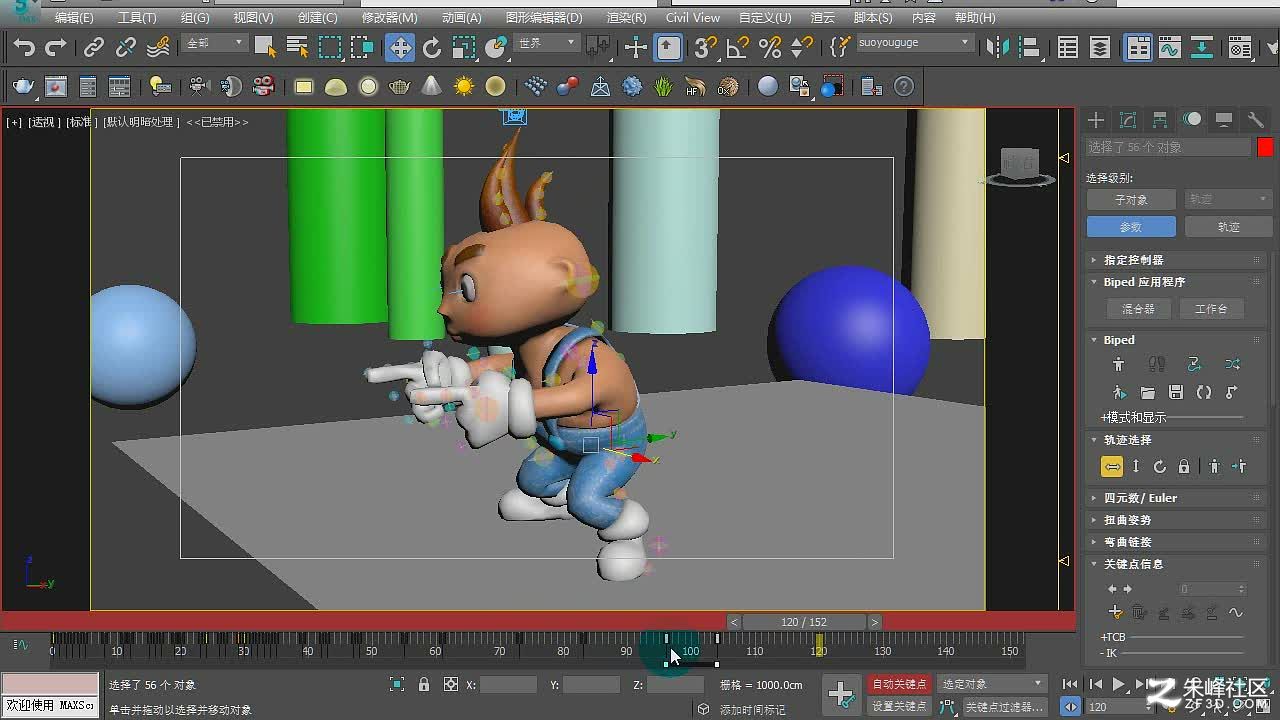Screen dimensions: 1280x720
Task: Click the Redo arrow icon
Action: coord(56,47)
